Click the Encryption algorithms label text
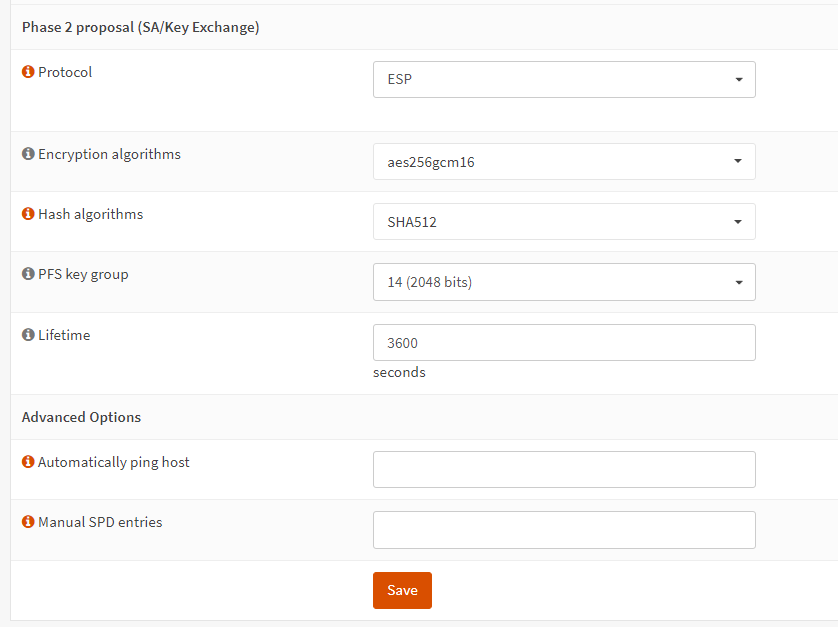Image resolution: width=838 pixels, height=627 pixels. coord(109,155)
